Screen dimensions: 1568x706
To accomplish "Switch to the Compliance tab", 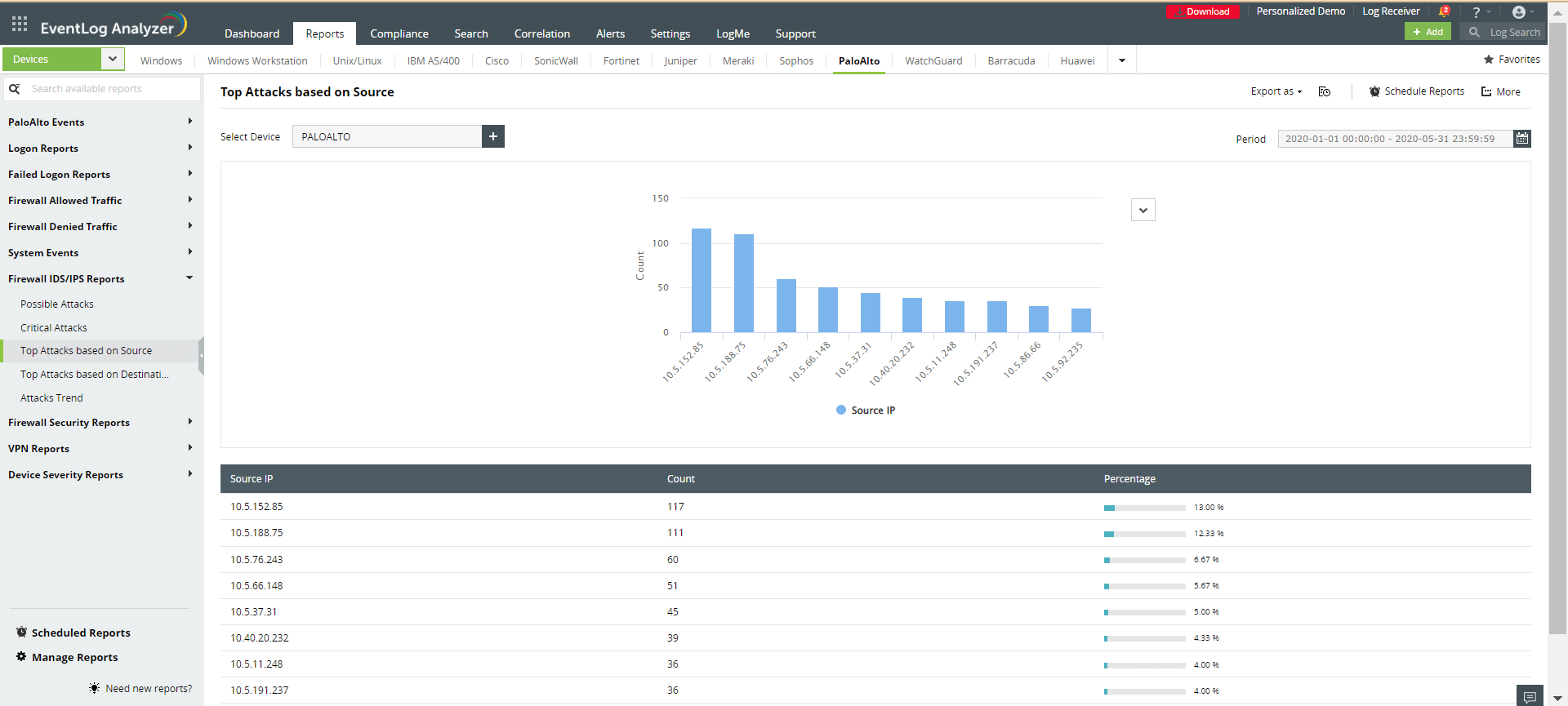I will coord(399,33).
